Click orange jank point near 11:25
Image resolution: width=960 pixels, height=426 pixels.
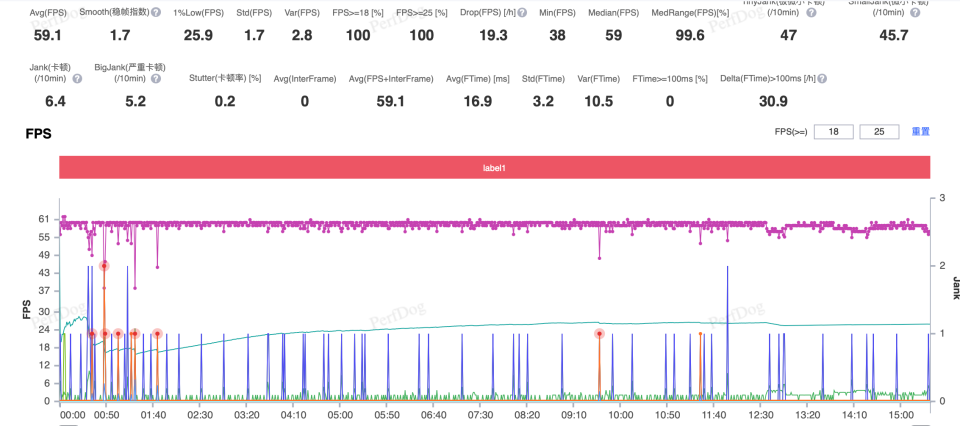(x=700, y=334)
